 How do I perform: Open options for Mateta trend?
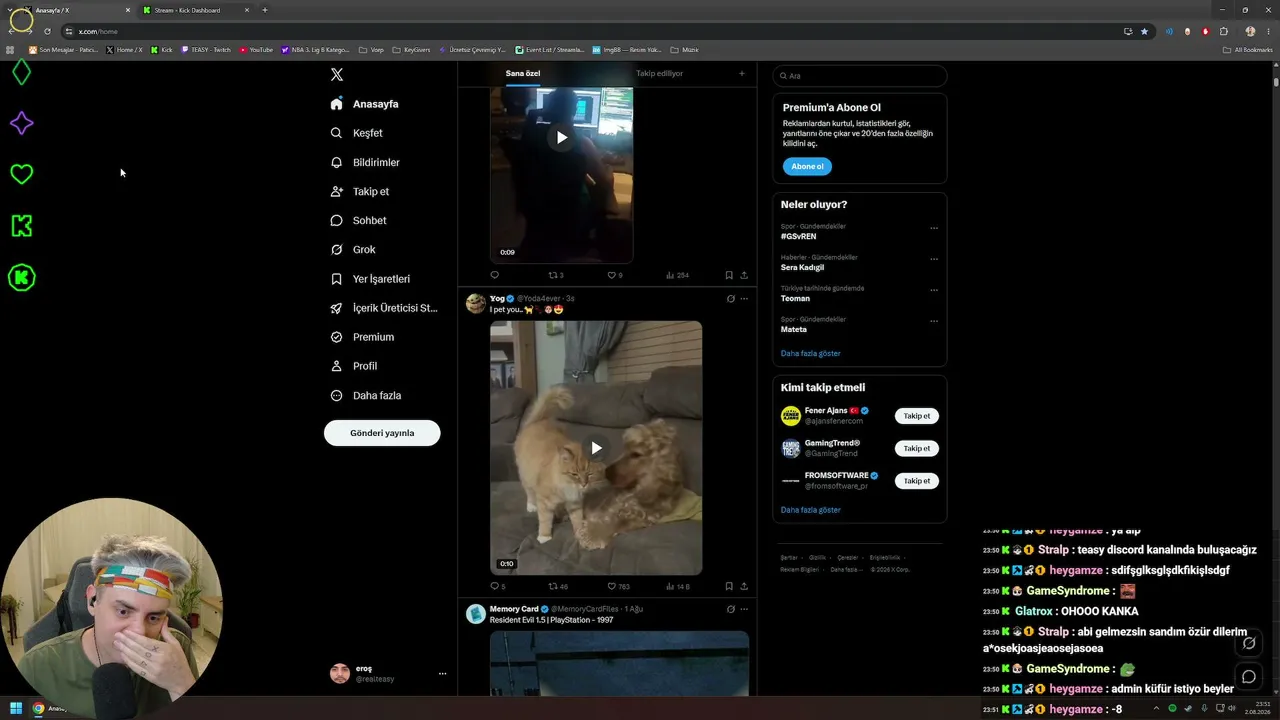pyautogui.click(x=934, y=321)
